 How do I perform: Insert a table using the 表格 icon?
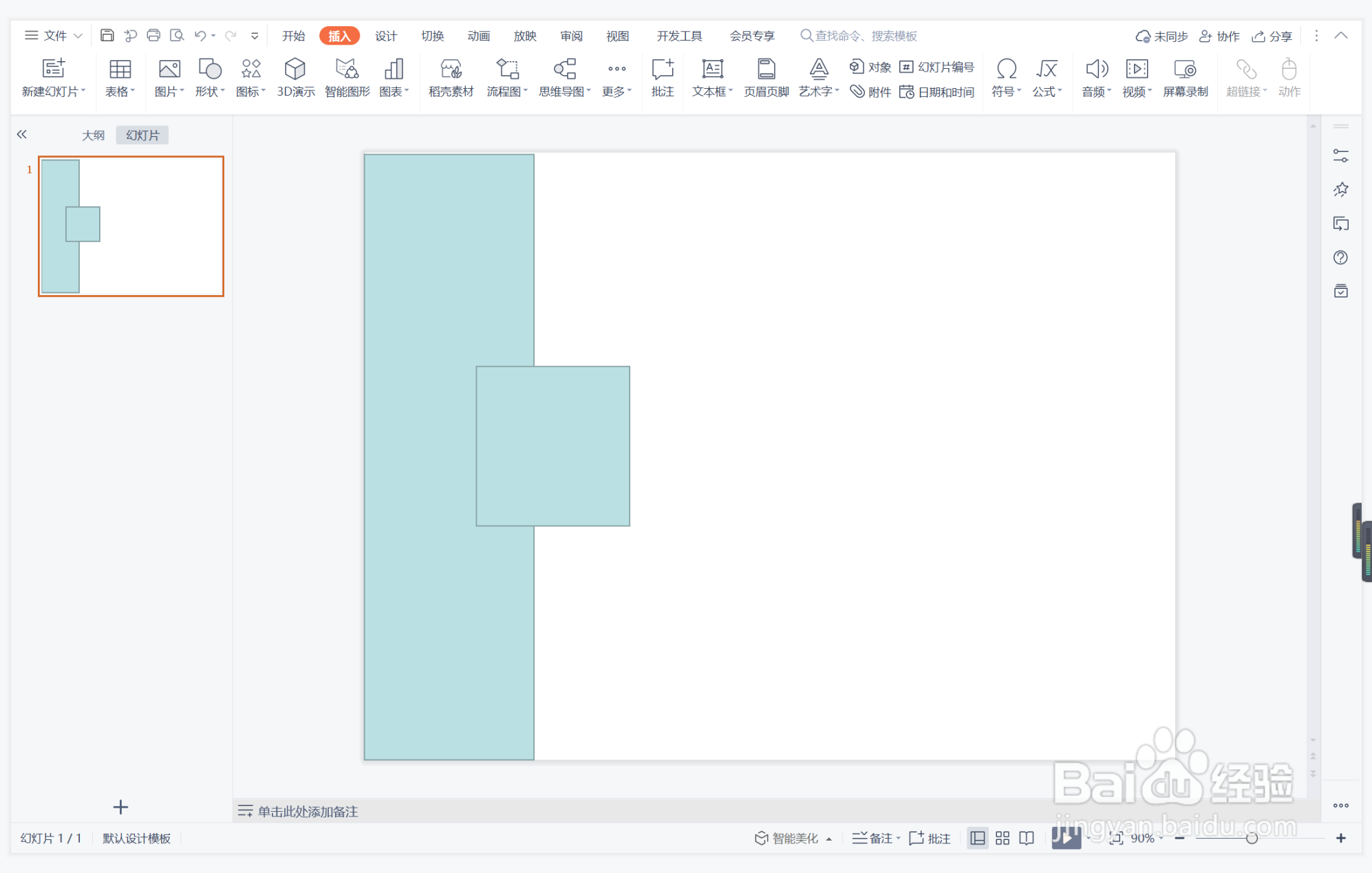120,69
